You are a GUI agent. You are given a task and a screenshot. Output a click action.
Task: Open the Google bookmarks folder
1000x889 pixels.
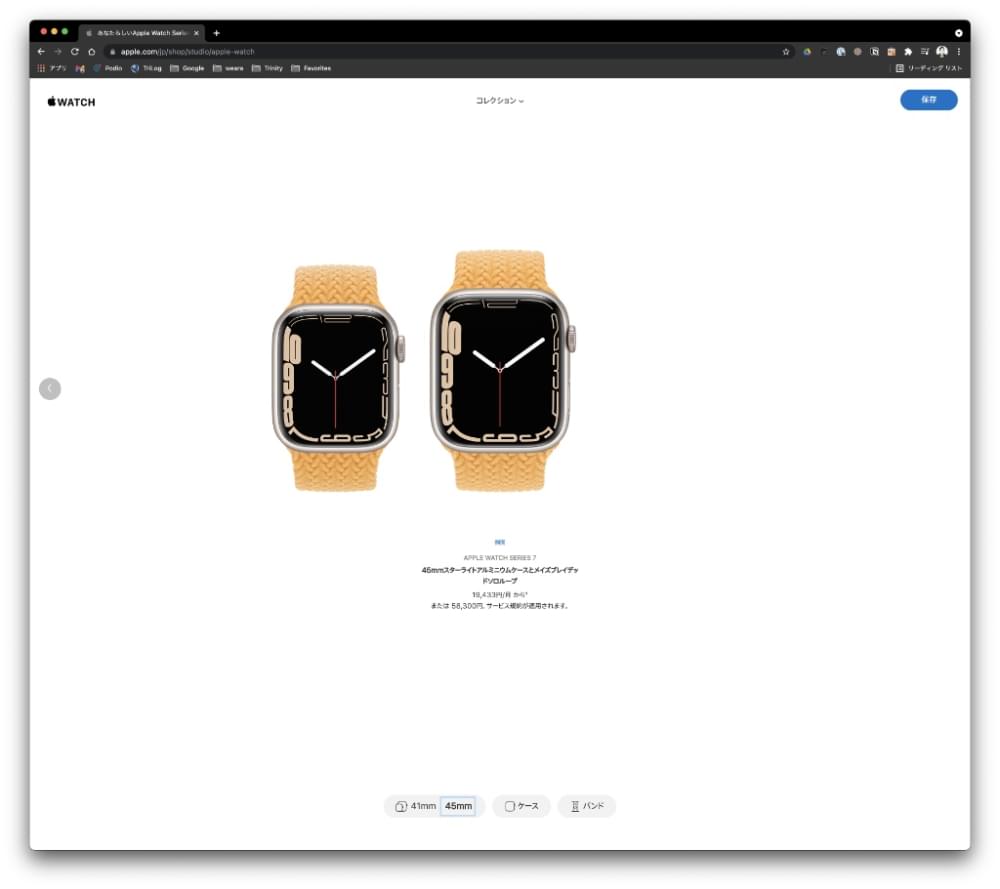pyautogui.click(x=187, y=68)
